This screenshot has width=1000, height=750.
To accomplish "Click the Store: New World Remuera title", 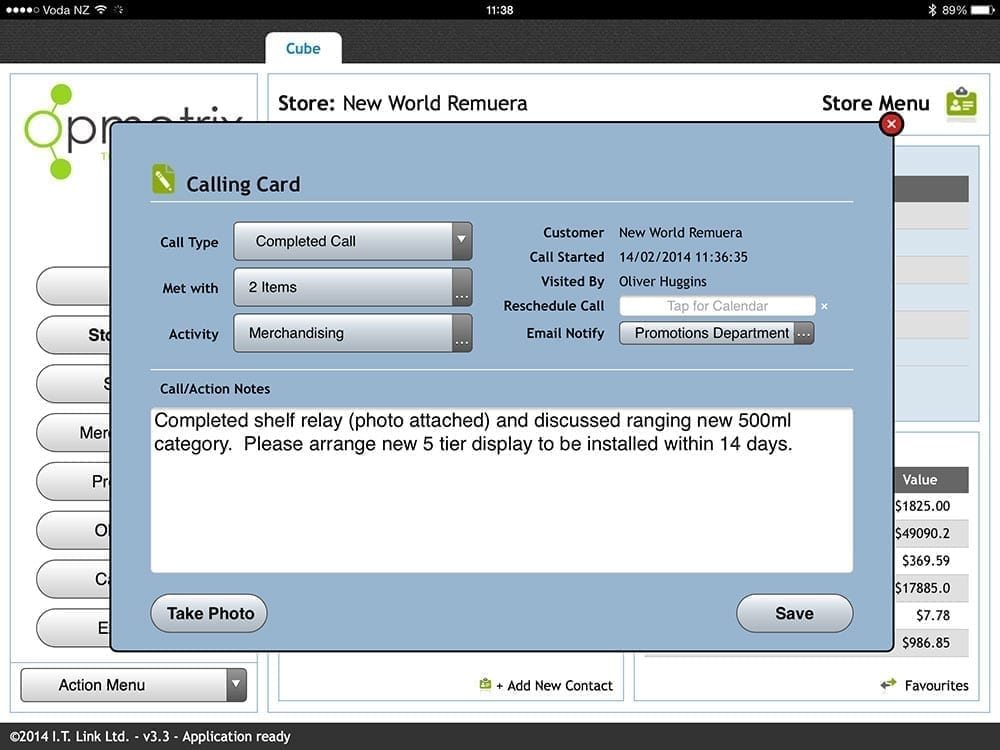I will click(x=402, y=103).
